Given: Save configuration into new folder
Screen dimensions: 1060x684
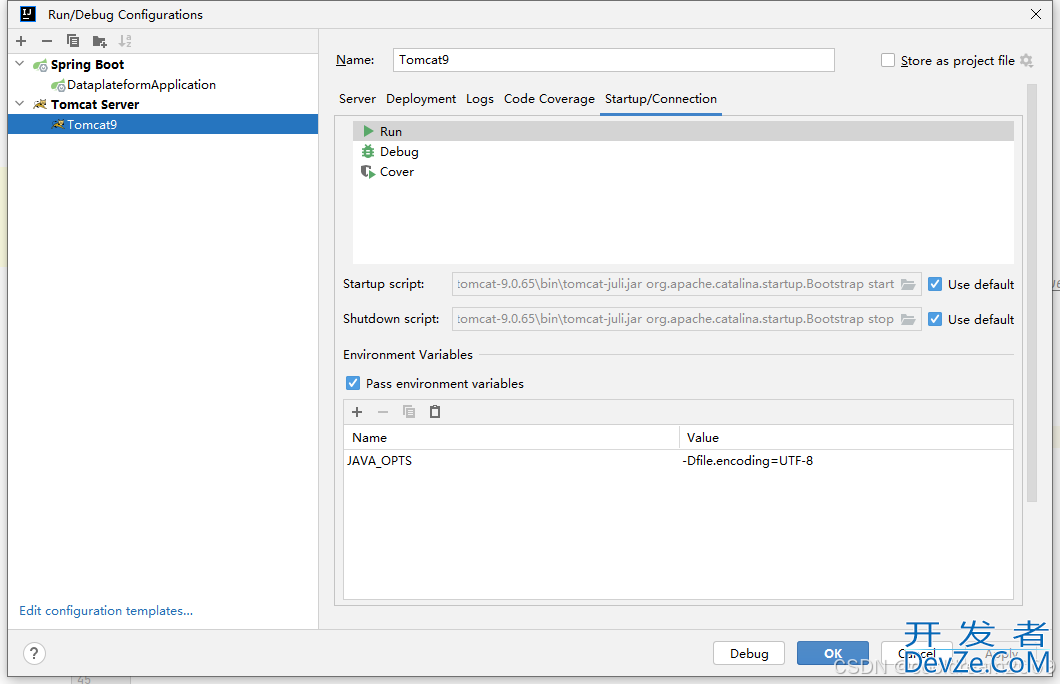Looking at the screenshot, I should [x=99, y=41].
